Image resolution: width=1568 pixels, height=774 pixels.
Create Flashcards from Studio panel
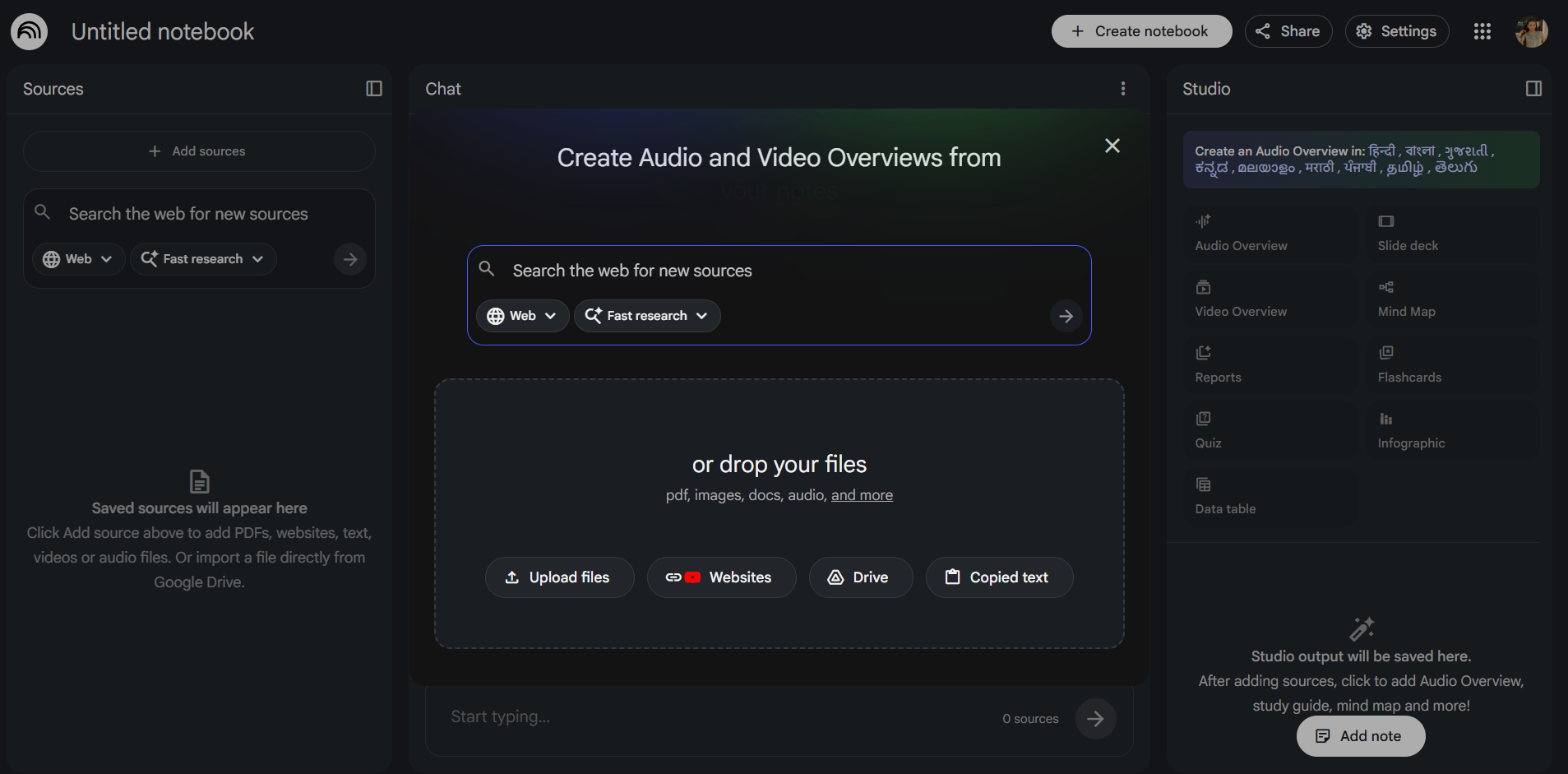(x=1452, y=365)
